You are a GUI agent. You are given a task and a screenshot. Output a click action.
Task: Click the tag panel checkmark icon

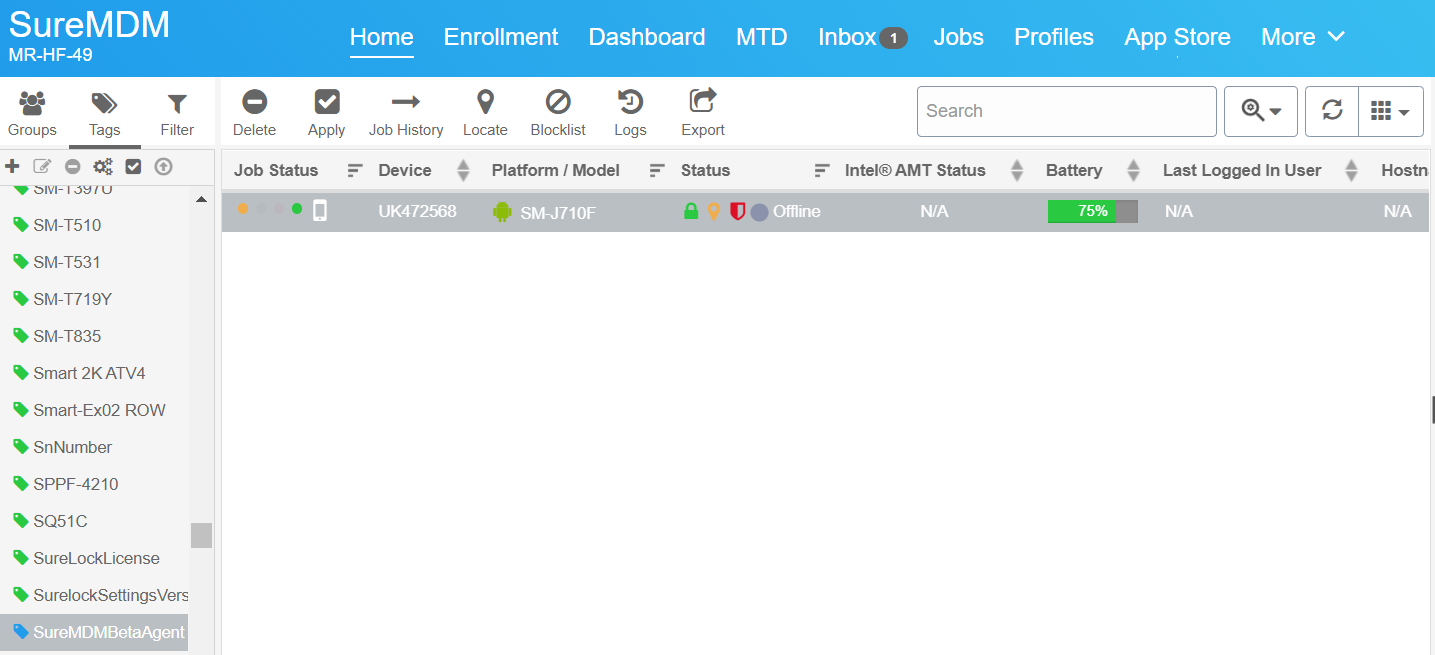(x=133, y=167)
